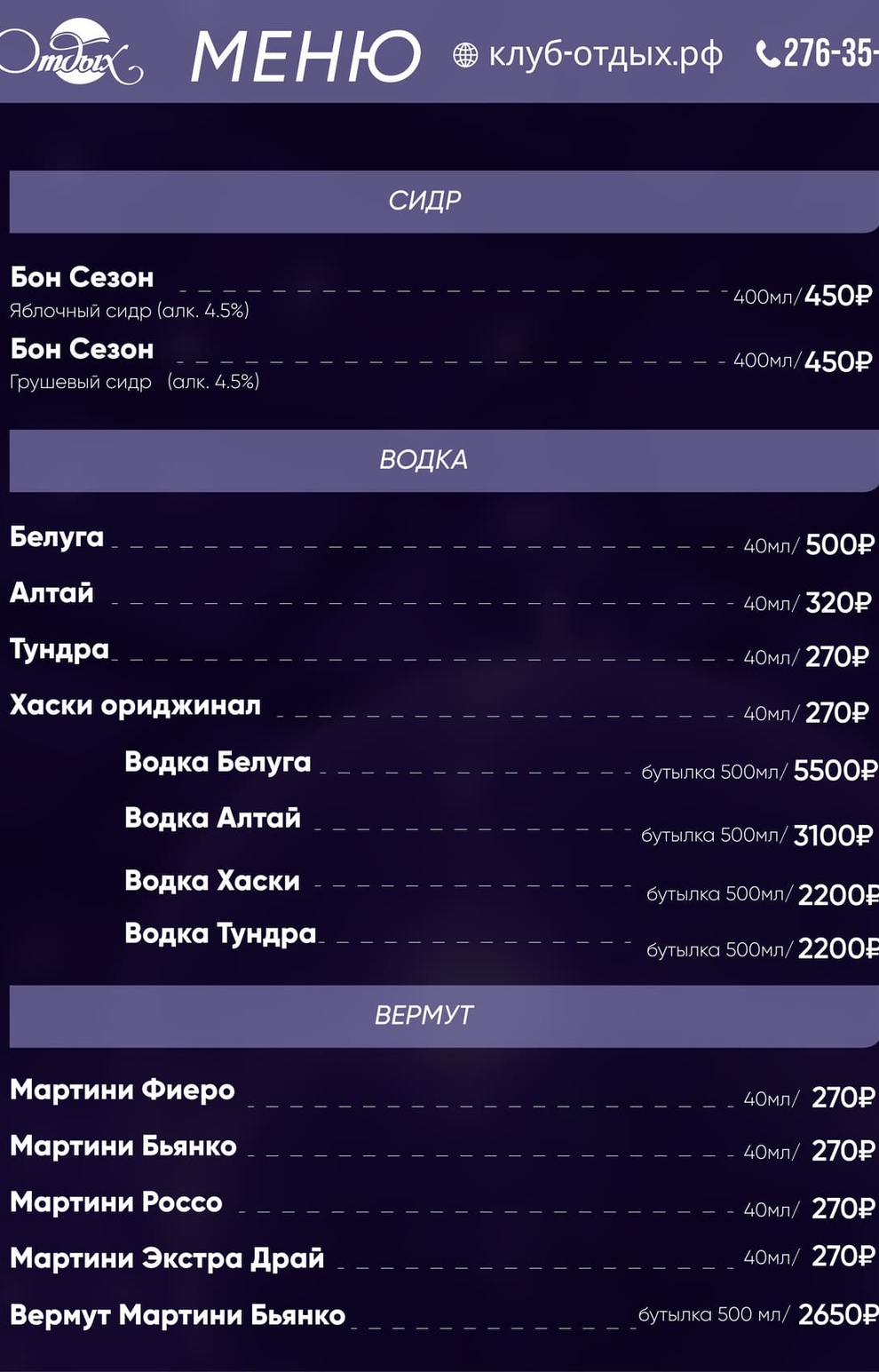Select Хаски ориджинал vodka
The width and height of the screenshot is (879, 1372).
[x=135, y=705]
